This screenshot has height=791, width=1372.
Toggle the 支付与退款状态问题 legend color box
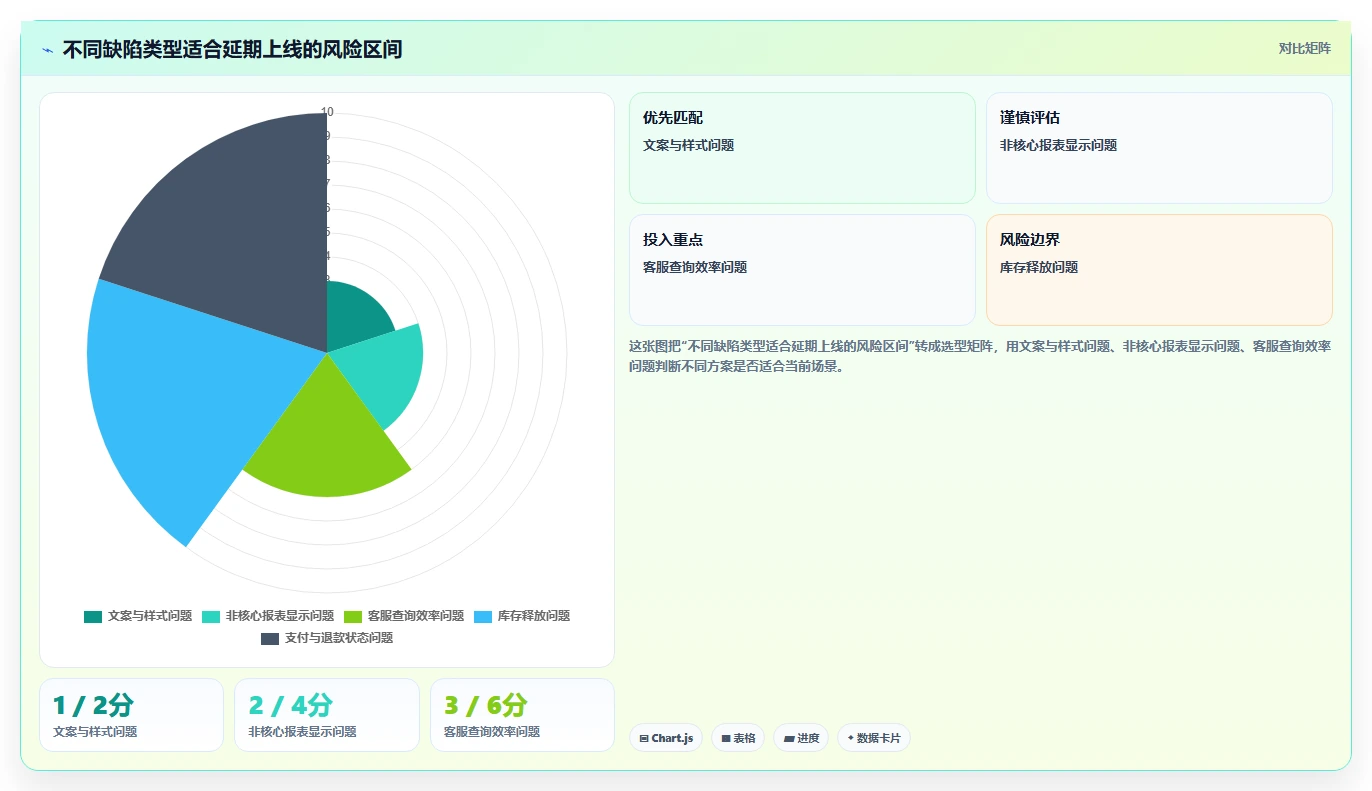click(270, 638)
